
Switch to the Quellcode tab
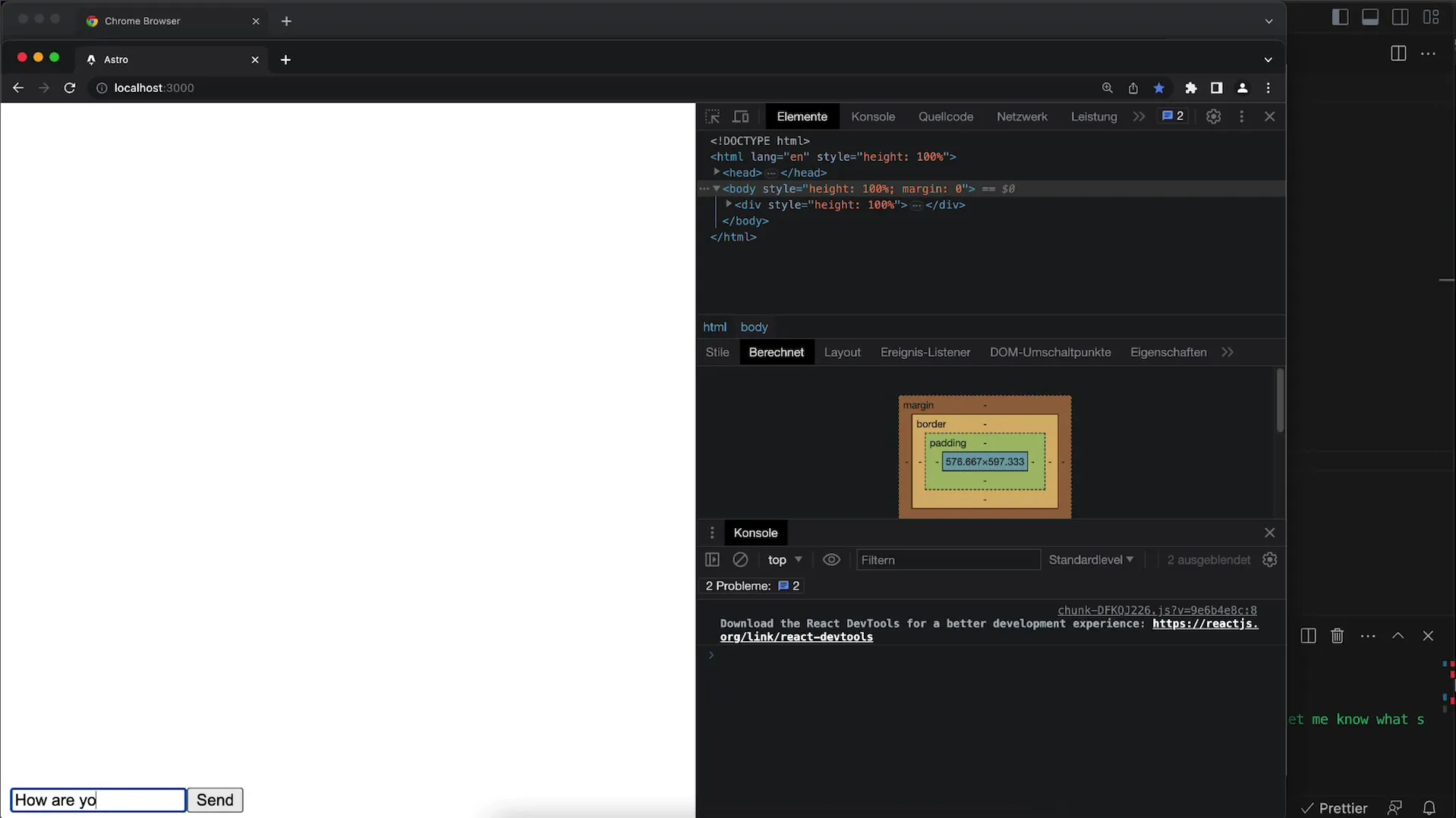[x=946, y=117]
